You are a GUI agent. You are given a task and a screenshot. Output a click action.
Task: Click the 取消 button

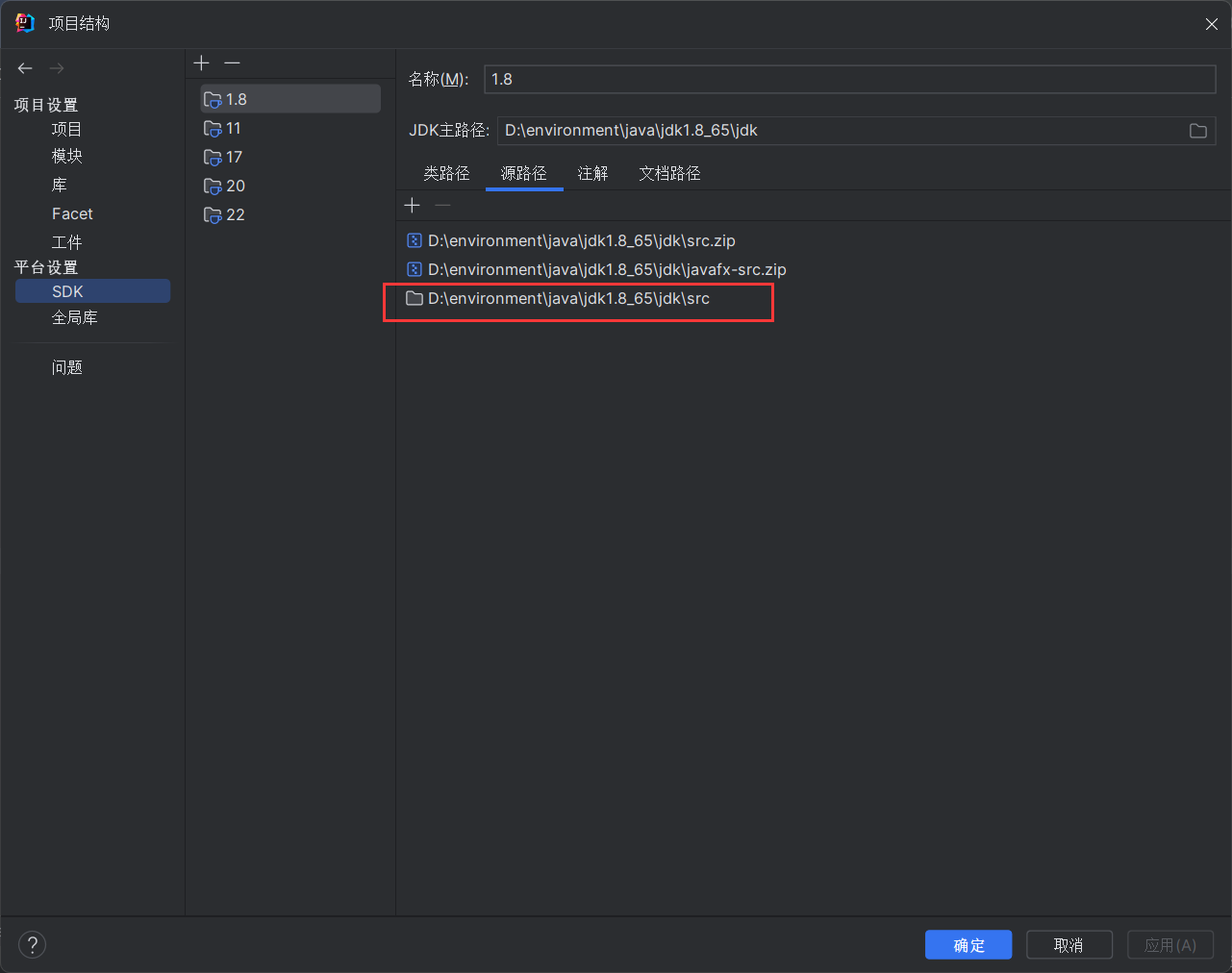click(x=1069, y=945)
